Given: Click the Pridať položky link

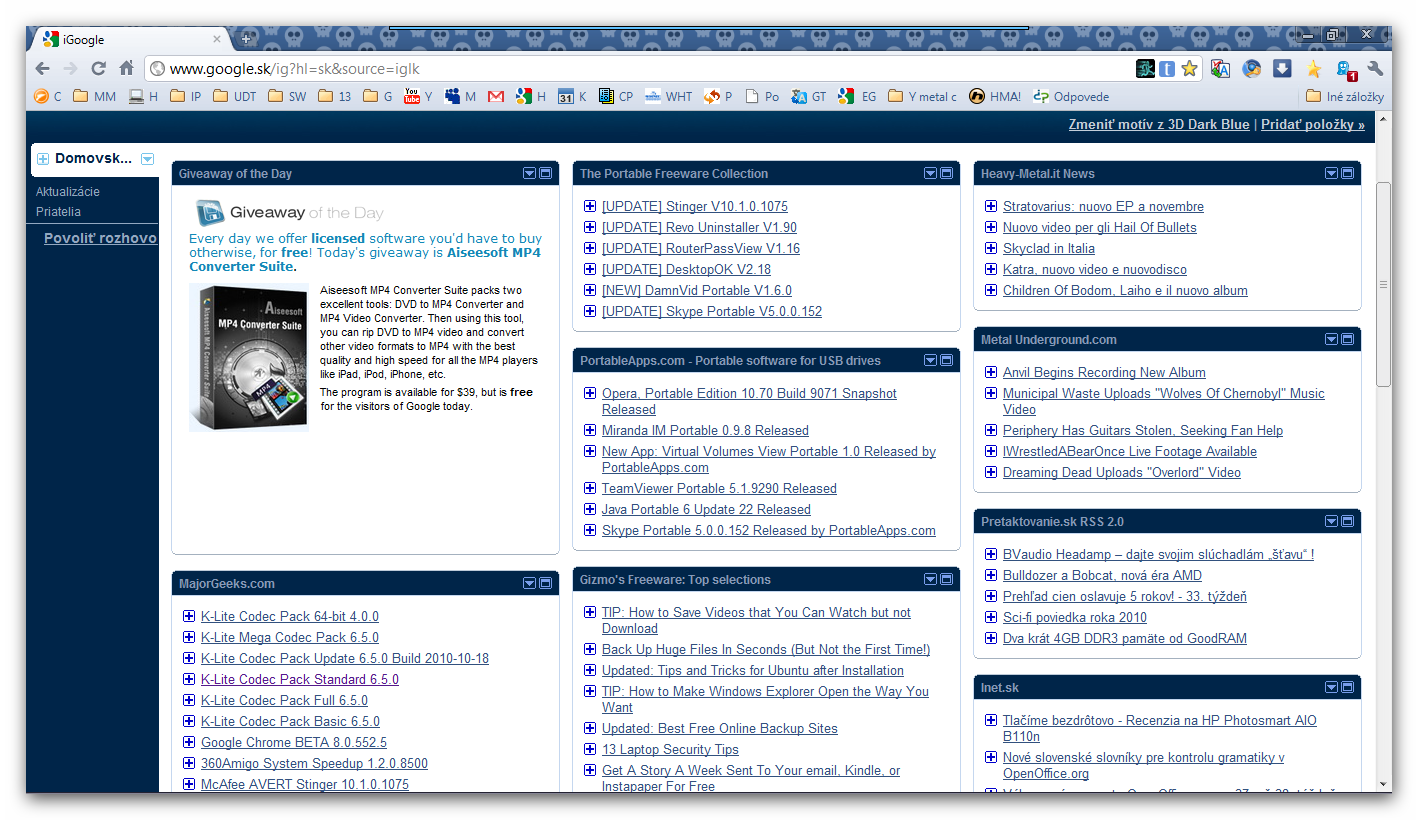Looking at the screenshot, I should [x=1312, y=125].
